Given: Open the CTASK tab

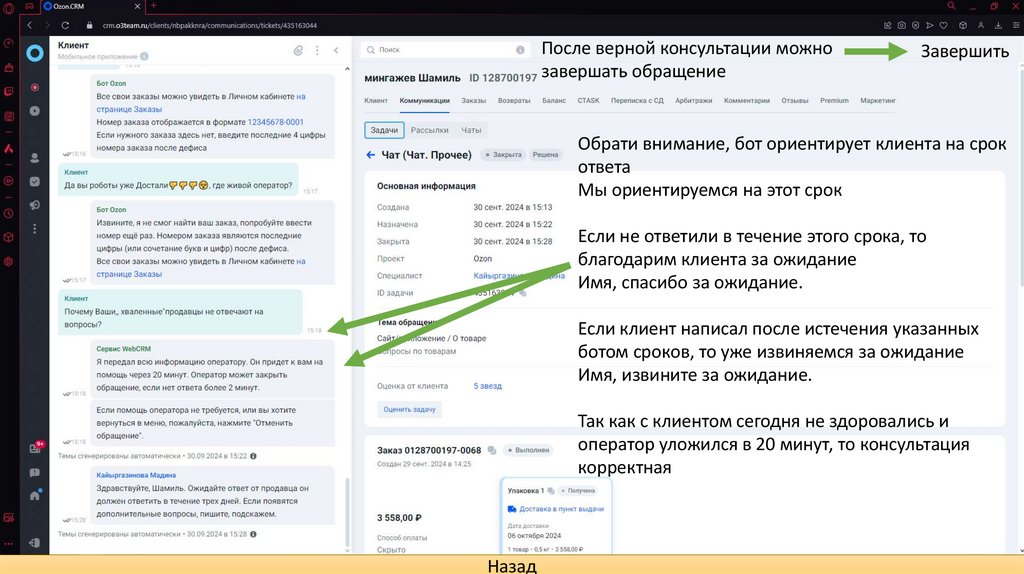Looking at the screenshot, I should (588, 101).
